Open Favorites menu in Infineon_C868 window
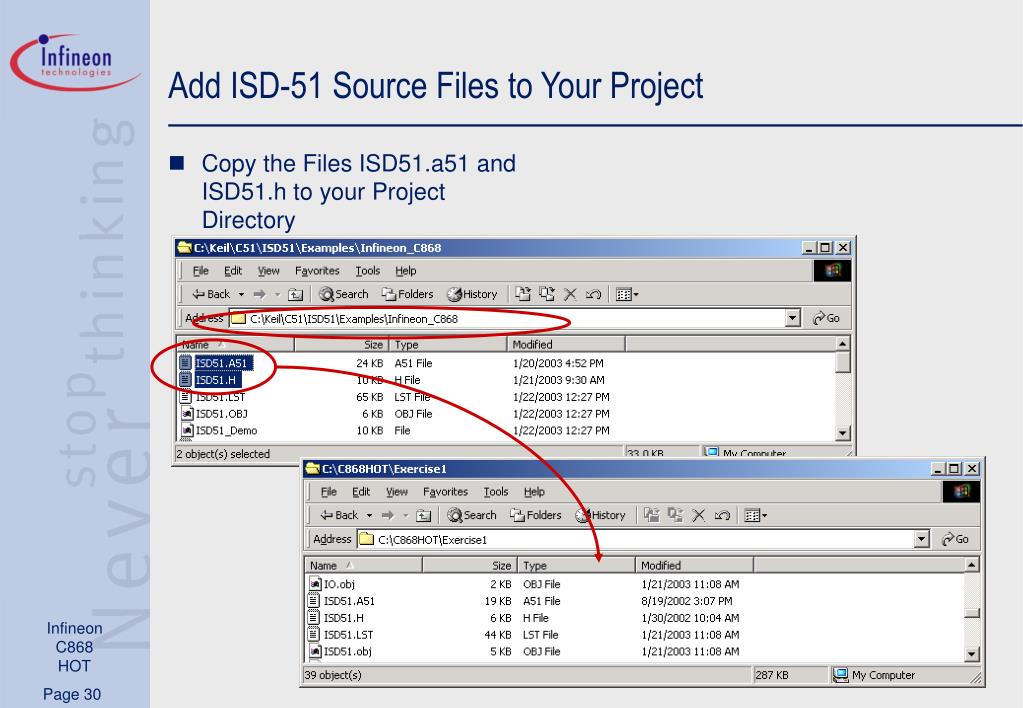The width and height of the screenshot is (1023, 708). point(317,271)
